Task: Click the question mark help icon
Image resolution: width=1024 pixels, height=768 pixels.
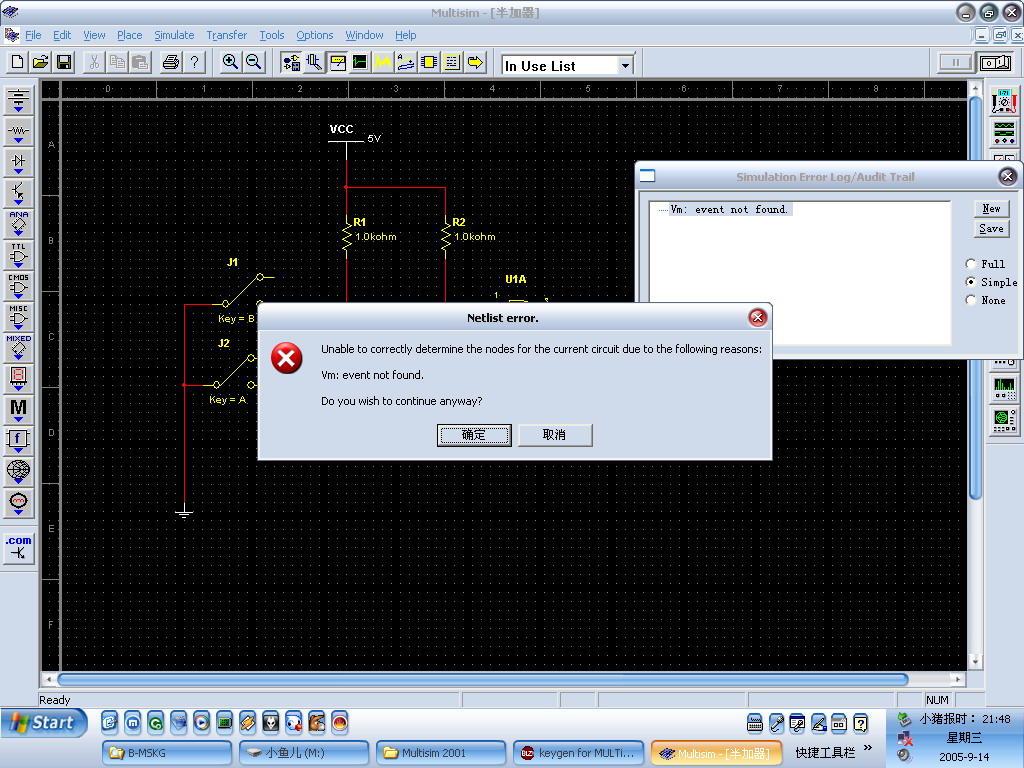Action: pos(195,63)
